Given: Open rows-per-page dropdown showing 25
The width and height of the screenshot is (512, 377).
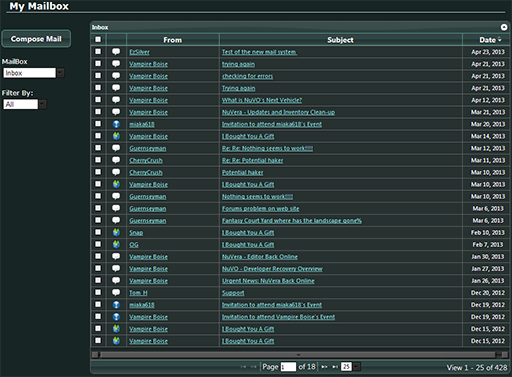Looking at the screenshot, I should [x=351, y=367].
